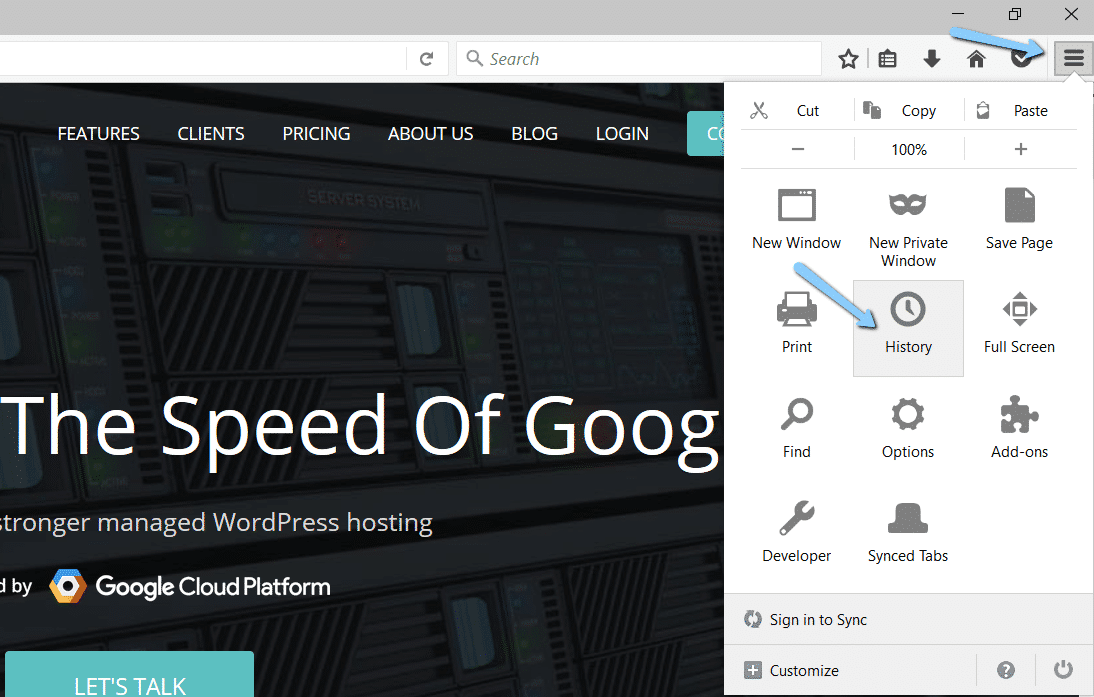Open the BLOG menu item
The image size is (1094, 697).
(534, 133)
